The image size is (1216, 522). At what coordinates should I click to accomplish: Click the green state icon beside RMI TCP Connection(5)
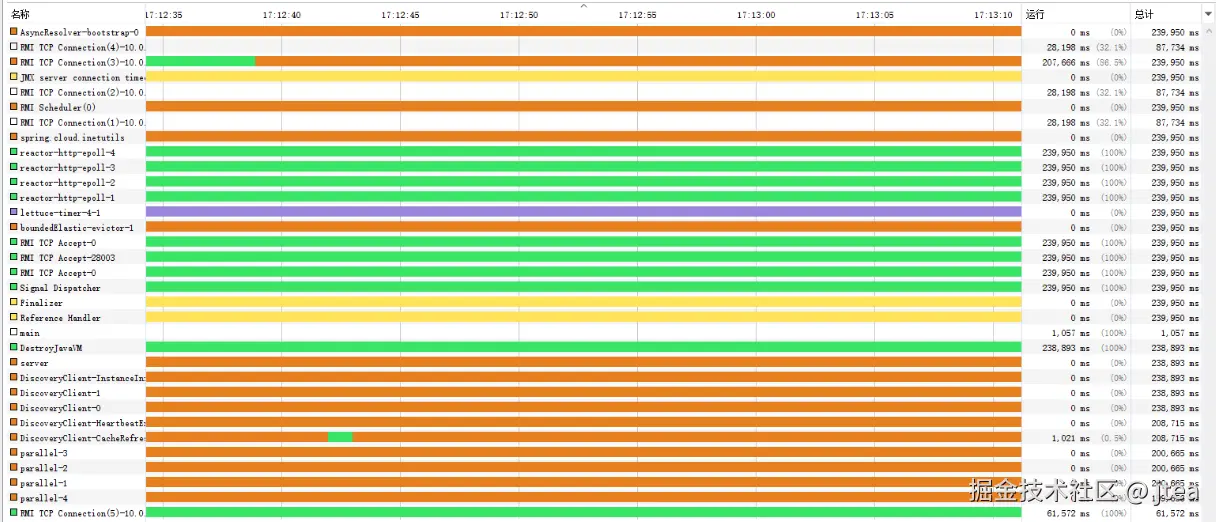point(14,512)
